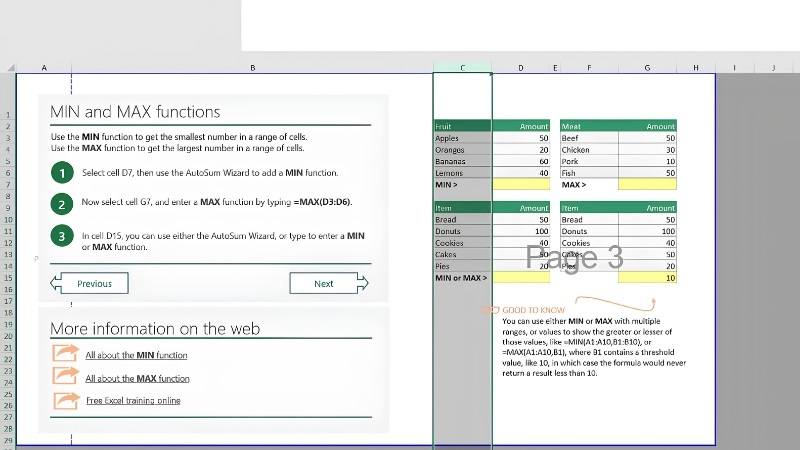Select the Pork cell
Viewport: 800px width, 450px height.
(589, 161)
